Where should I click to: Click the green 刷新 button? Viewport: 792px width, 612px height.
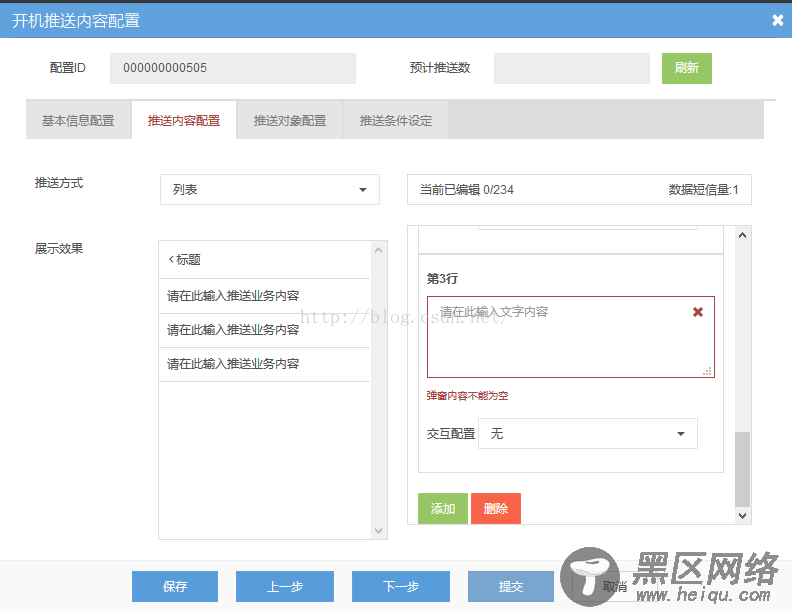(686, 68)
